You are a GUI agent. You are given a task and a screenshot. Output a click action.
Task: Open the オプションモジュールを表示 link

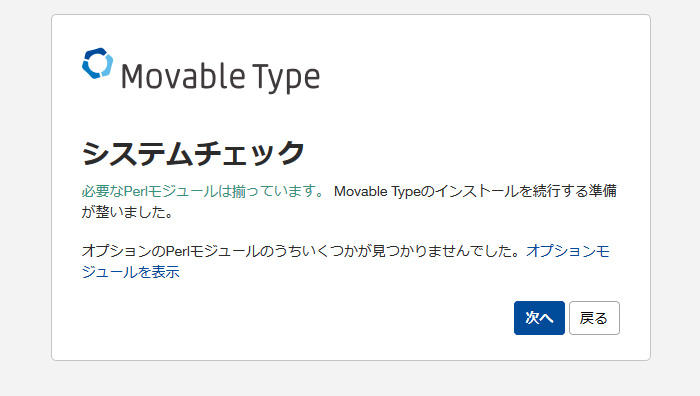click(345, 261)
